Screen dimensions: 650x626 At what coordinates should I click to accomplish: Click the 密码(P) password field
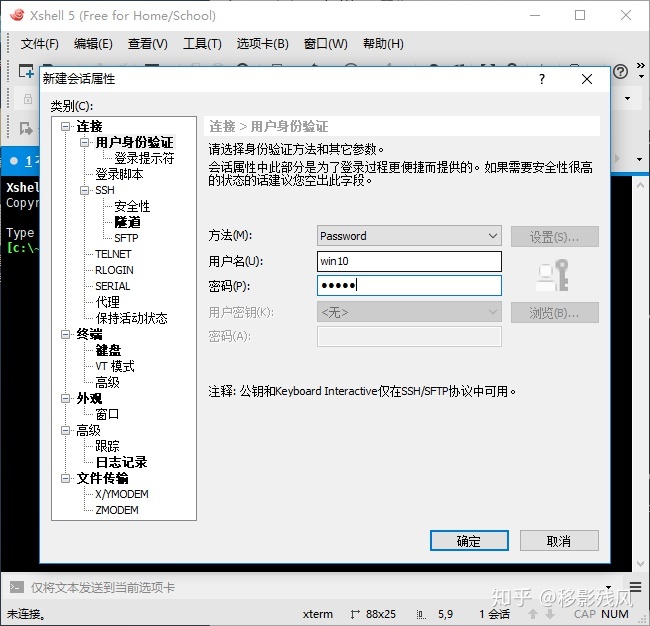coord(409,285)
